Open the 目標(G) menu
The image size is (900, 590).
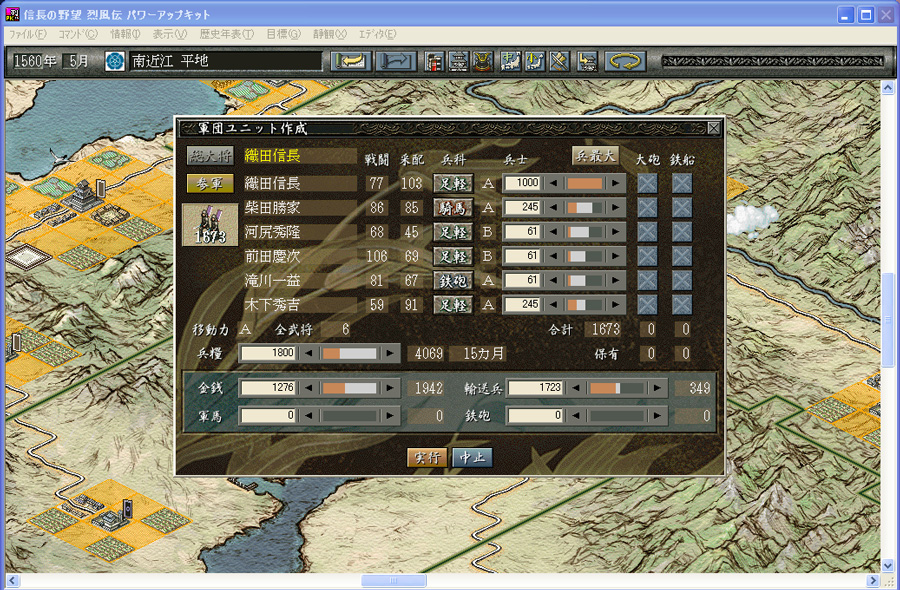(x=284, y=34)
